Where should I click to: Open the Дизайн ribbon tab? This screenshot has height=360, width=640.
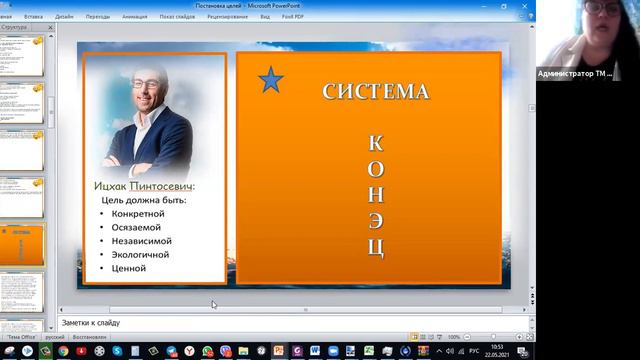(64, 17)
